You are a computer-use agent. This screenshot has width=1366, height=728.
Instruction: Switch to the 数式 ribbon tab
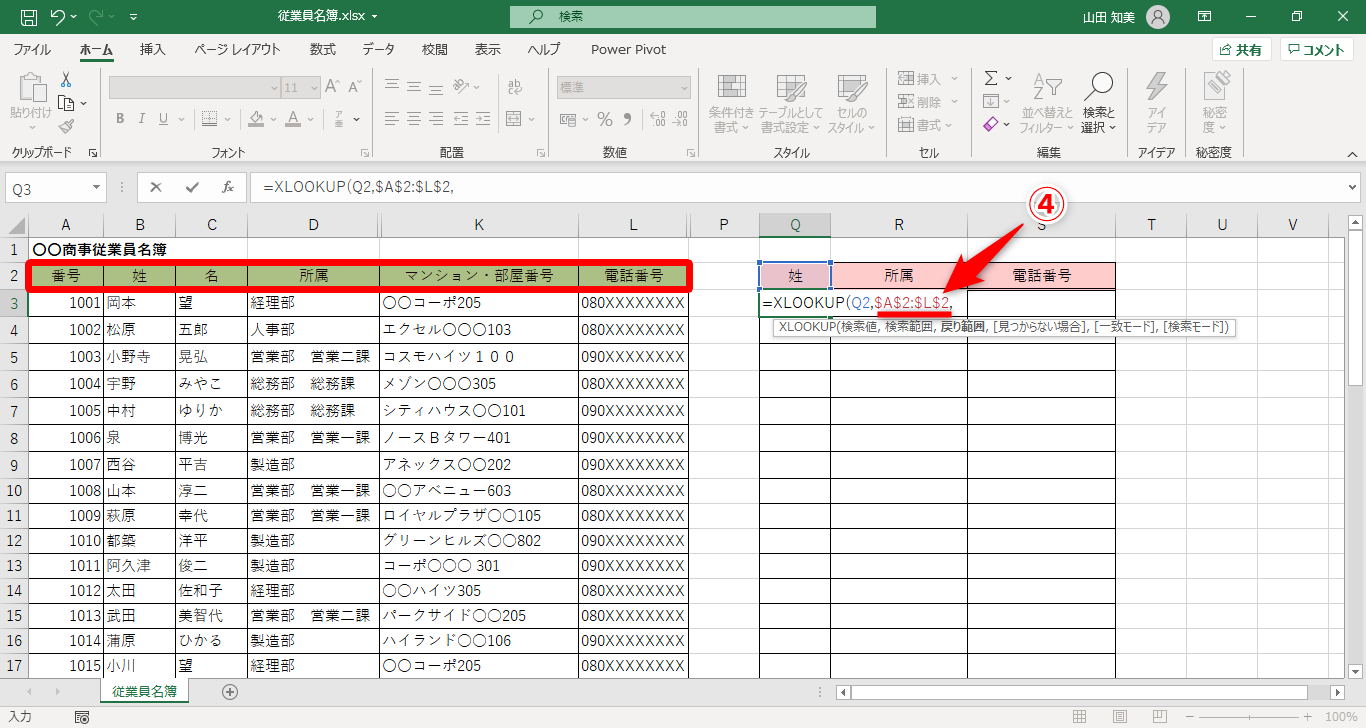[x=323, y=50]
